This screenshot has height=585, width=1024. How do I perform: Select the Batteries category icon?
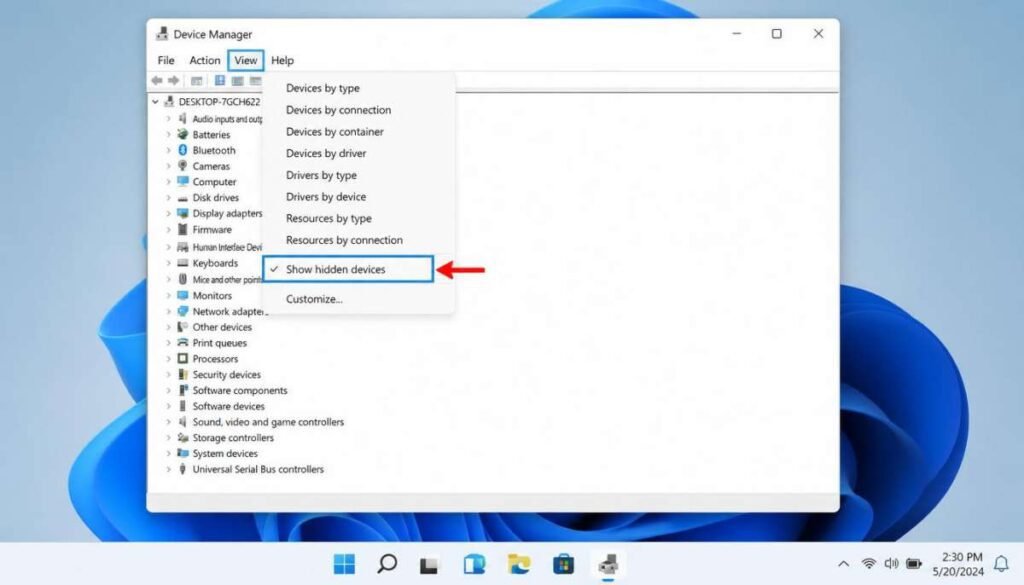coord(183,134)
